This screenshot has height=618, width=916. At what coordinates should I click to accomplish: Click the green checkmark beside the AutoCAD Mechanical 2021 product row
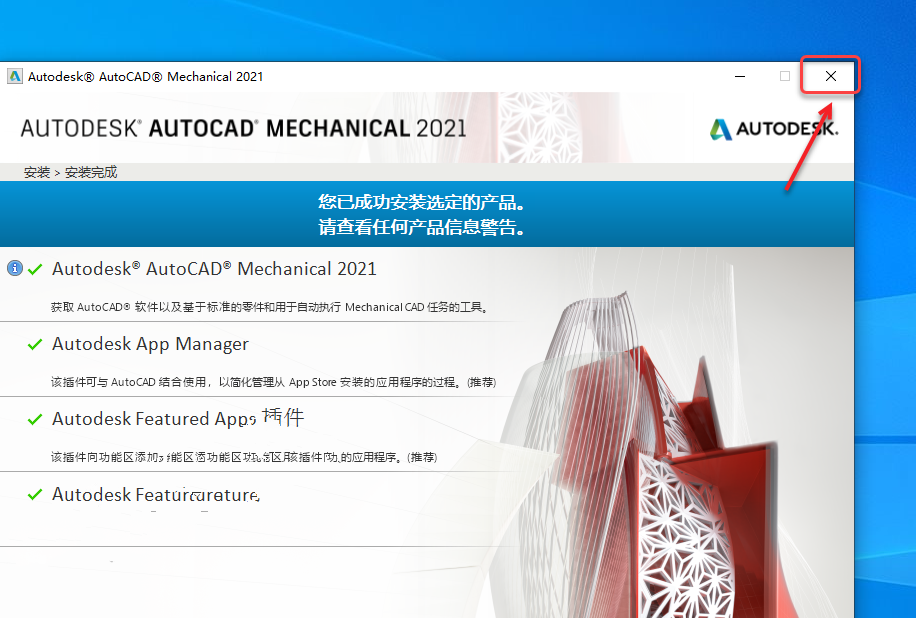click(x=35, y=269)
